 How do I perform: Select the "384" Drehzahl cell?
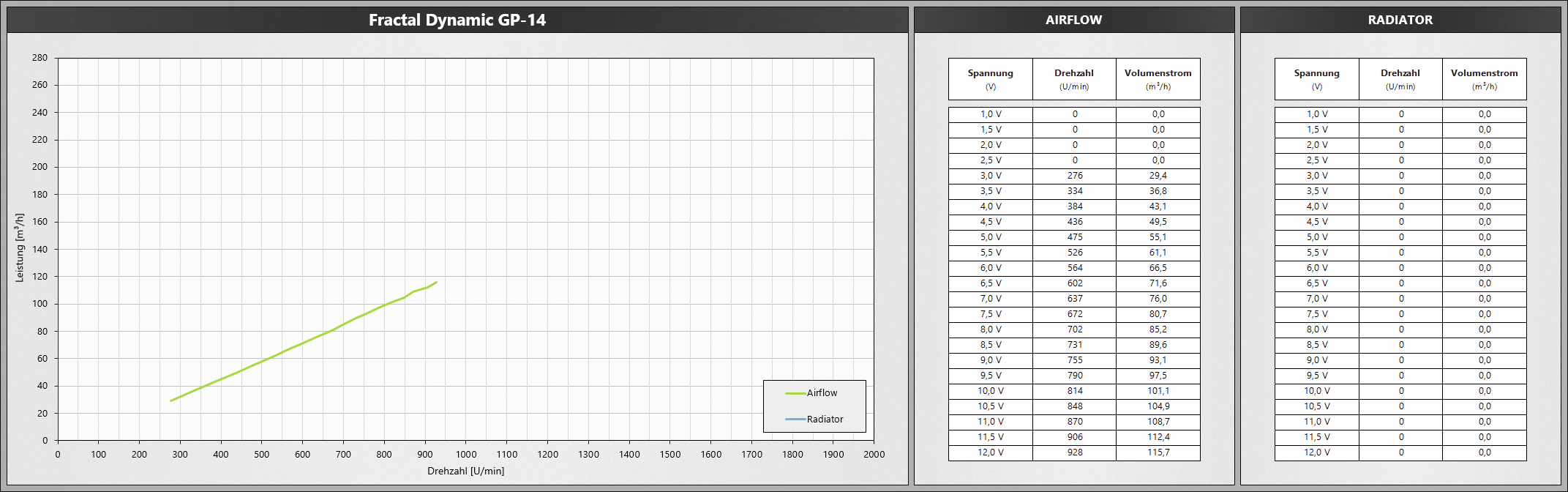point(1074,206)
